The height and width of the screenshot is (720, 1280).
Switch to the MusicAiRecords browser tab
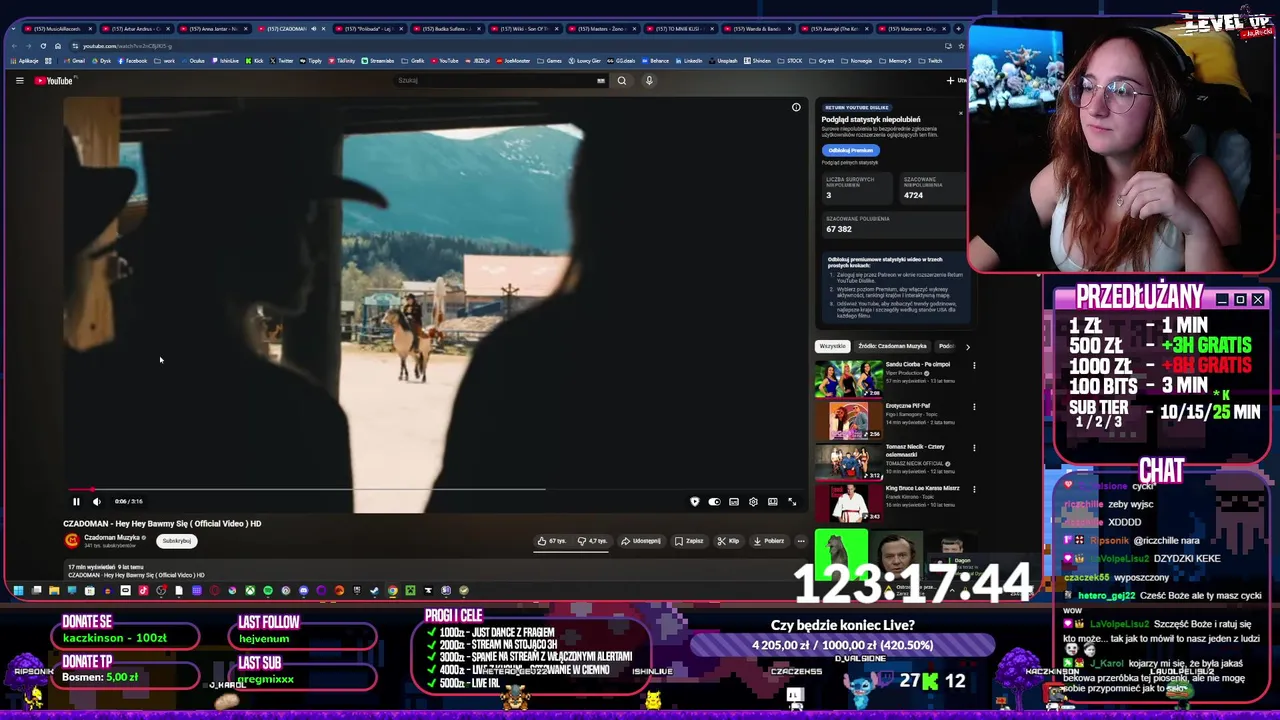57,29
